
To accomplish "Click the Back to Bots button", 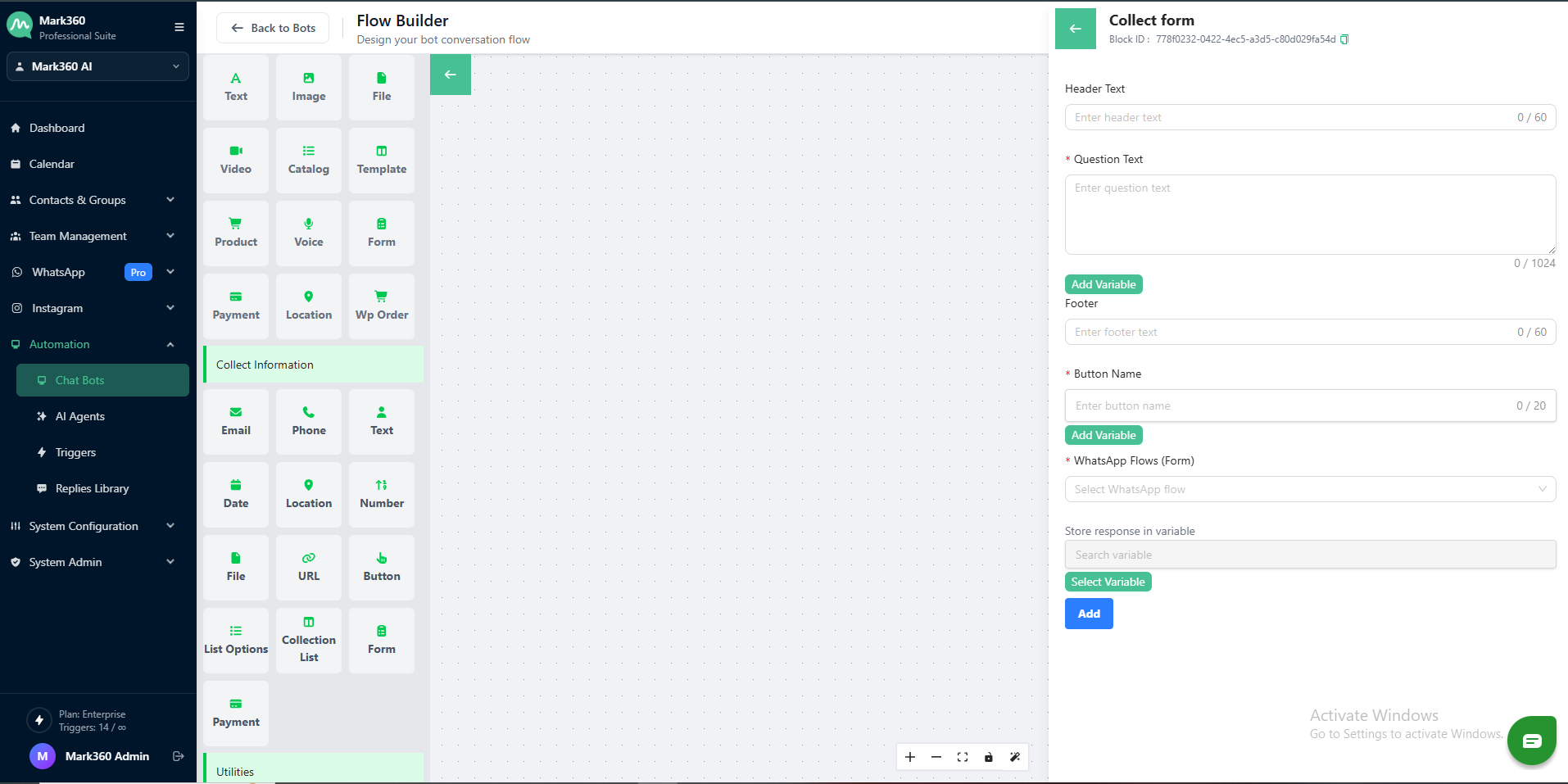I will 273,28.
